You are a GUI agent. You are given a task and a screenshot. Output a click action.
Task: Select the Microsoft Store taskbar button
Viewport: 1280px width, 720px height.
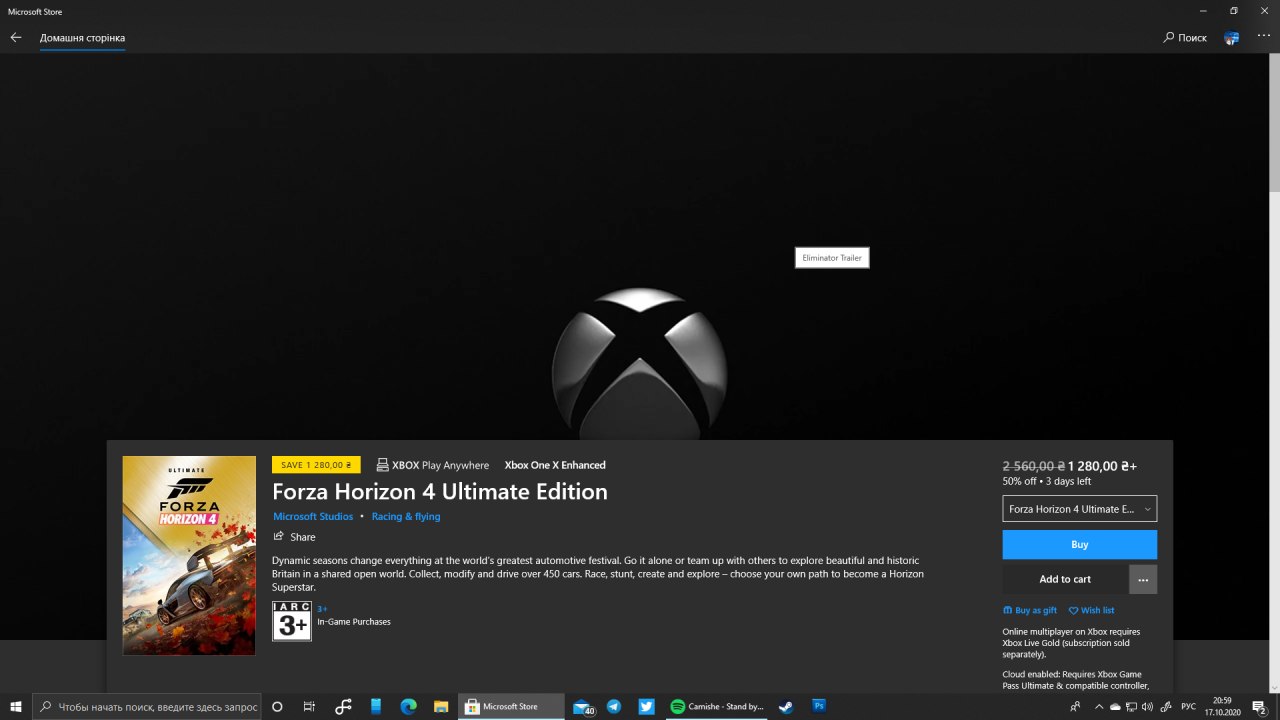click(511, 706)
